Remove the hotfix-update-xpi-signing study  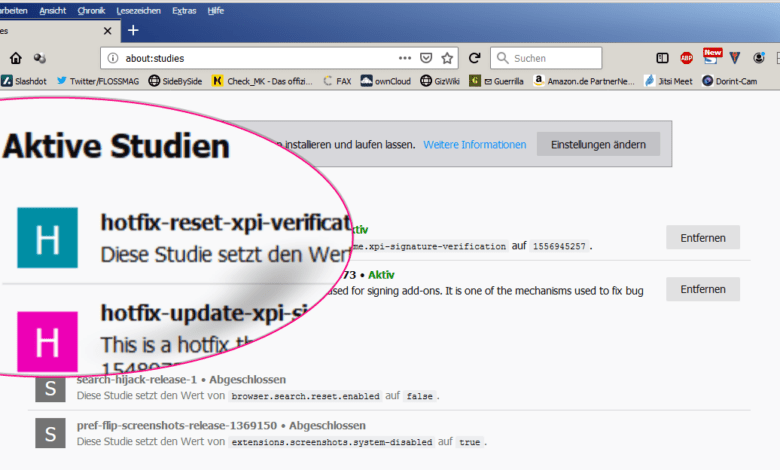click(702, 290)
